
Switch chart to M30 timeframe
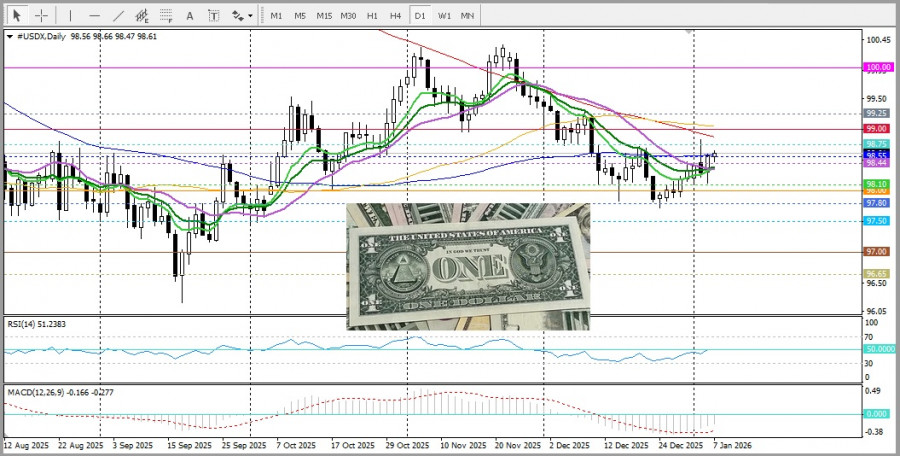tap(348, 16)
